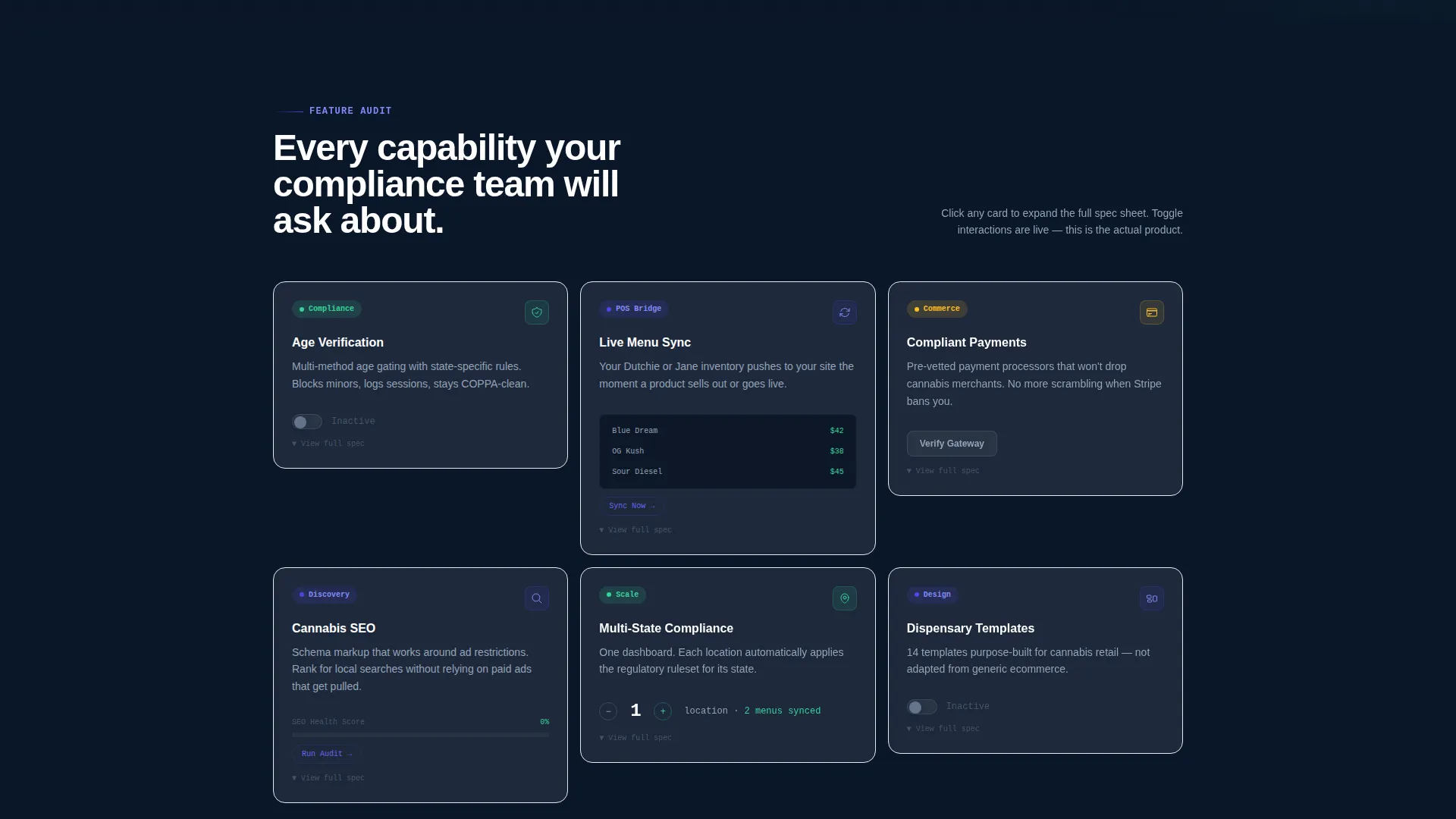
Task: Click the Sync Now button
Action: (x=632, y=506)
